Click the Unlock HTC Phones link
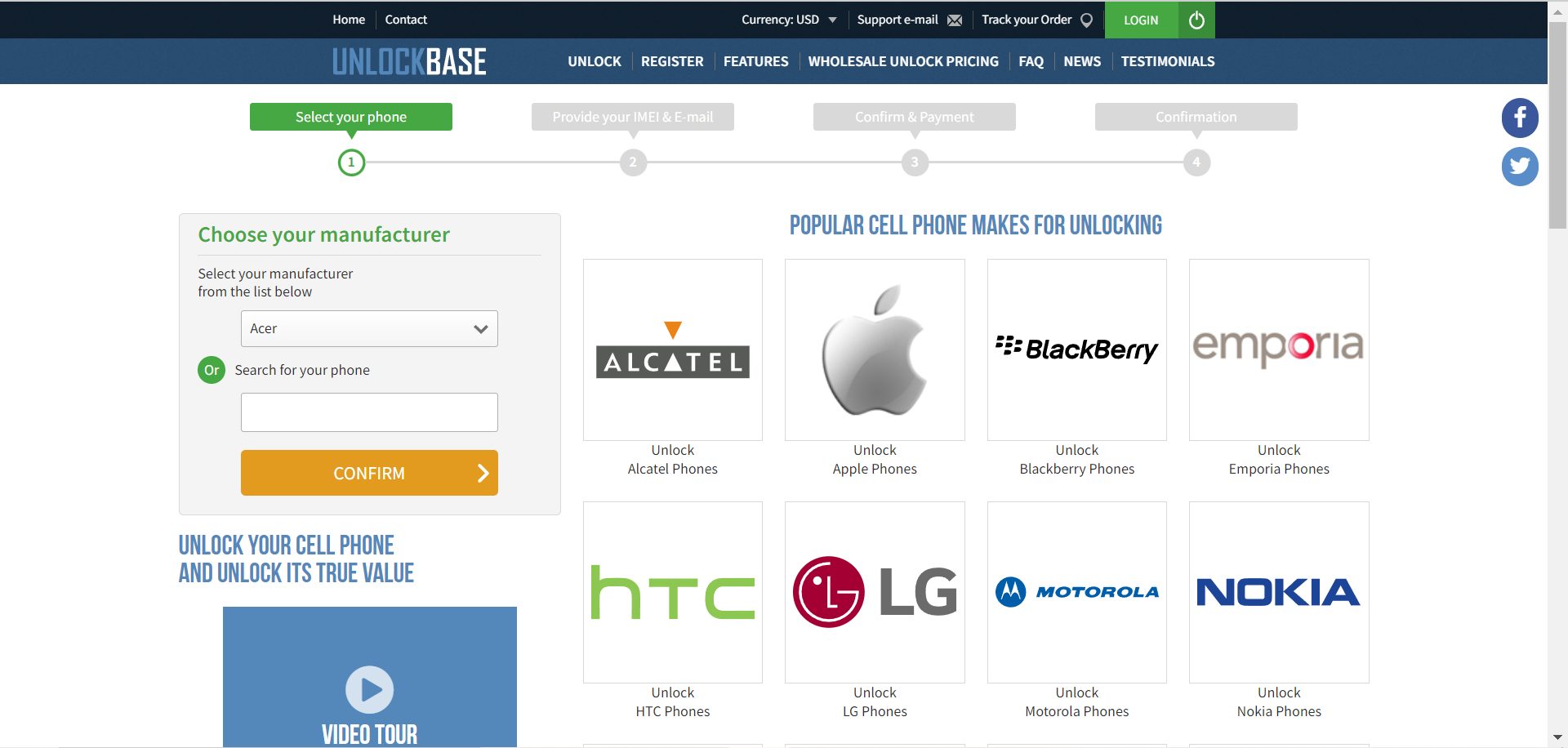This screenshot has width=1568, height=748. (x=672, y=702)
